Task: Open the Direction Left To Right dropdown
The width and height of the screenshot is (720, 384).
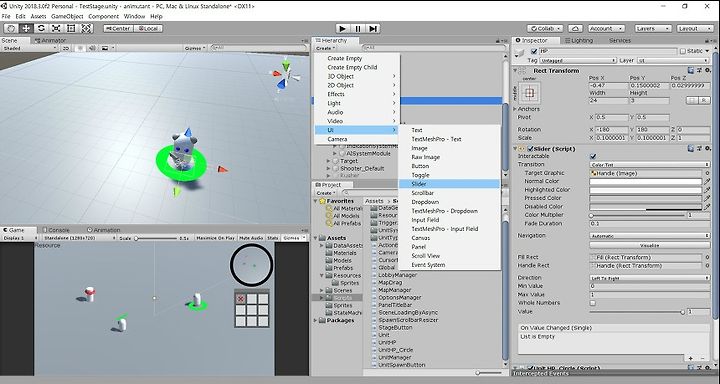Action: 650,278
